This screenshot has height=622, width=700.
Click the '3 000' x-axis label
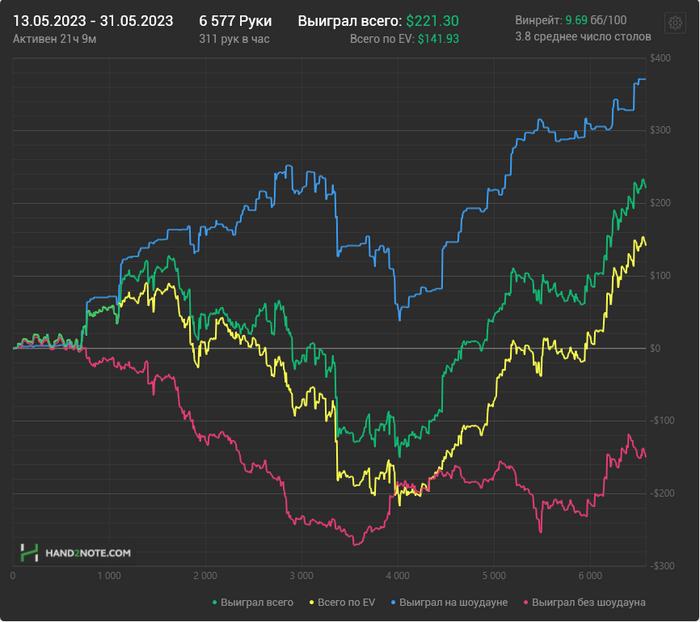click(301, 576)
